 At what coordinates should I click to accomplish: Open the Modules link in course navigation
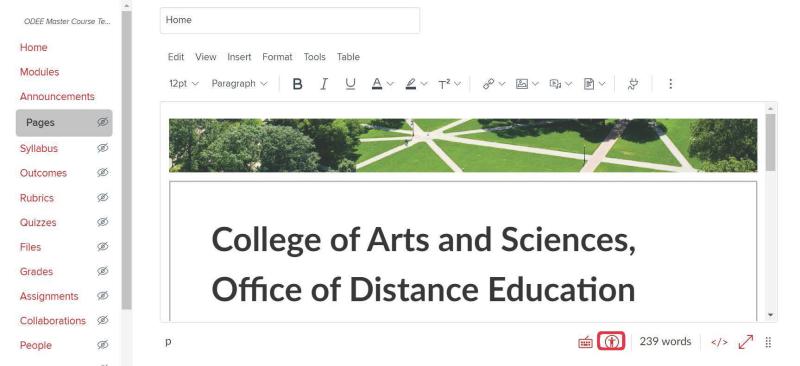coord(39,72)
